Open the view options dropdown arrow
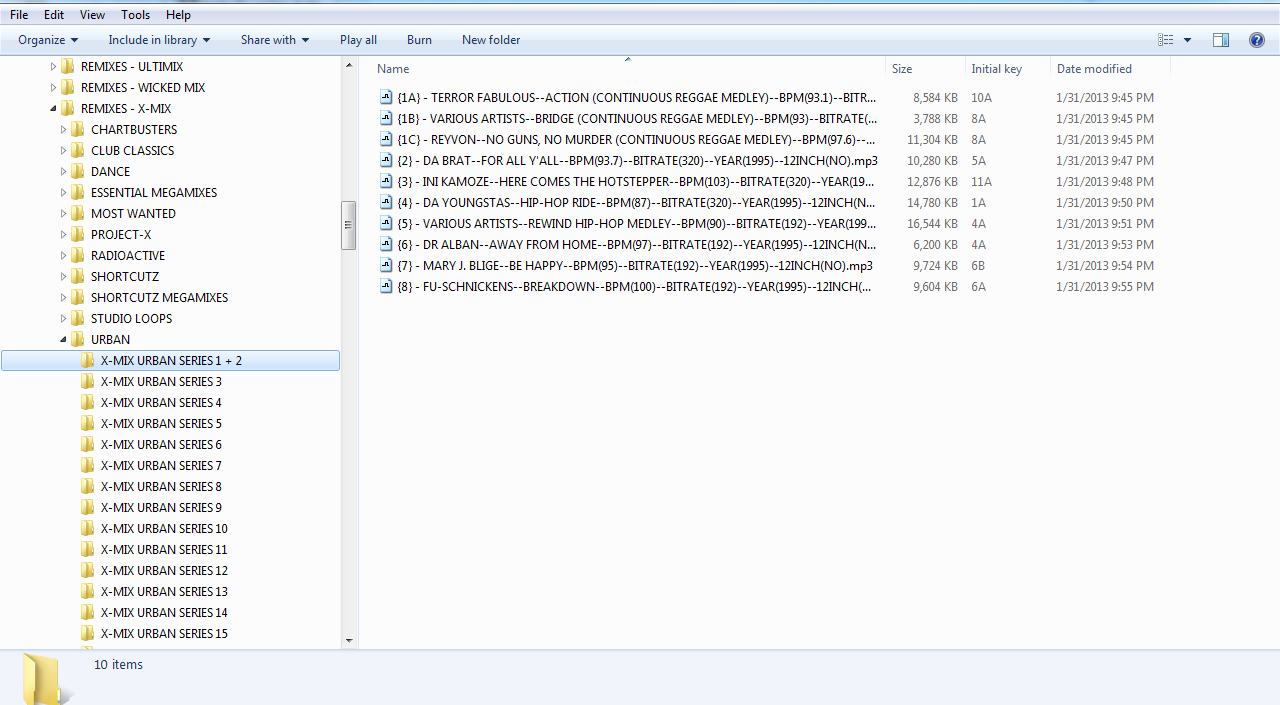 [x=1187, y=40]
